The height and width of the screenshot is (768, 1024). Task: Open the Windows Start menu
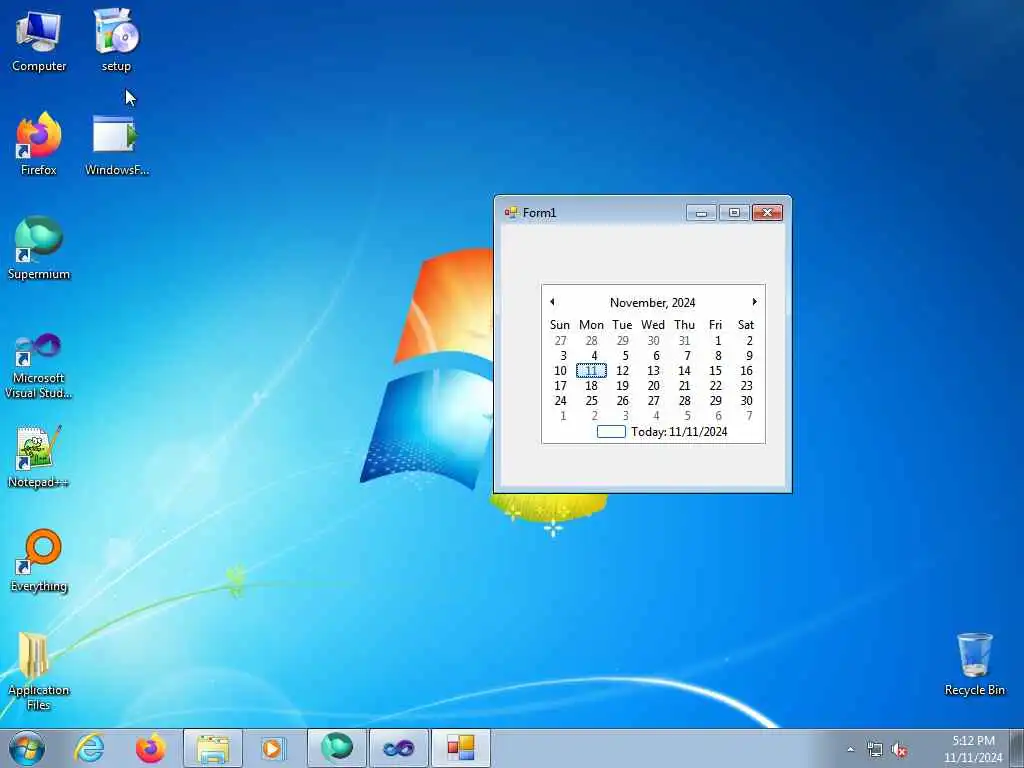pyautogui.click(x=27, y=748)
